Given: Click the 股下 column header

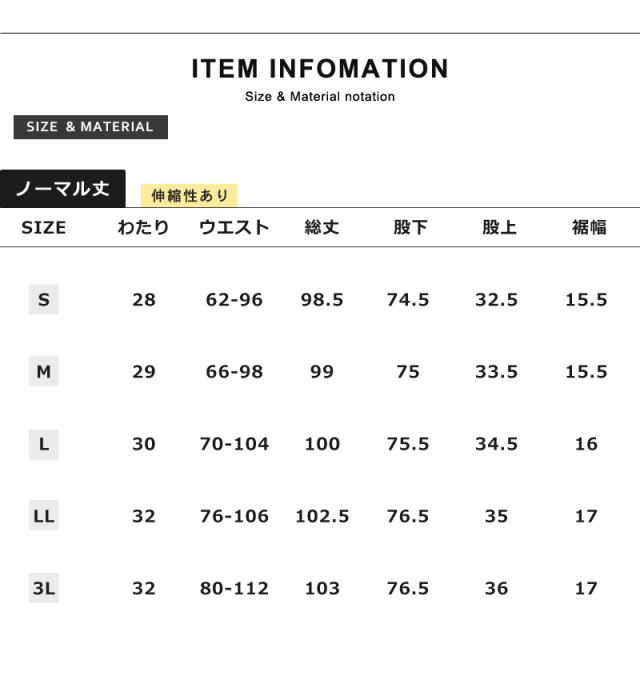Looking at the screenshot, I should tap(409, 227).
